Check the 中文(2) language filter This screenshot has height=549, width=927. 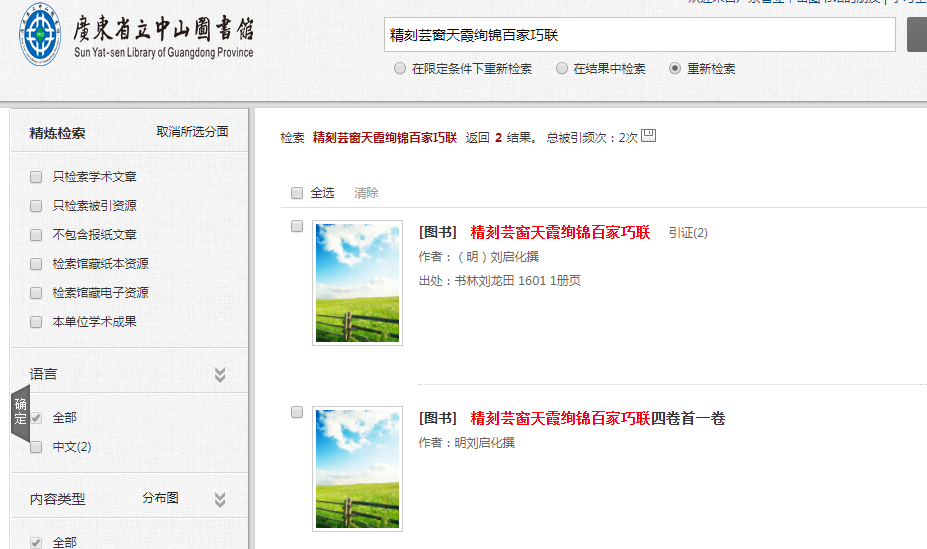tap(36, 447)
